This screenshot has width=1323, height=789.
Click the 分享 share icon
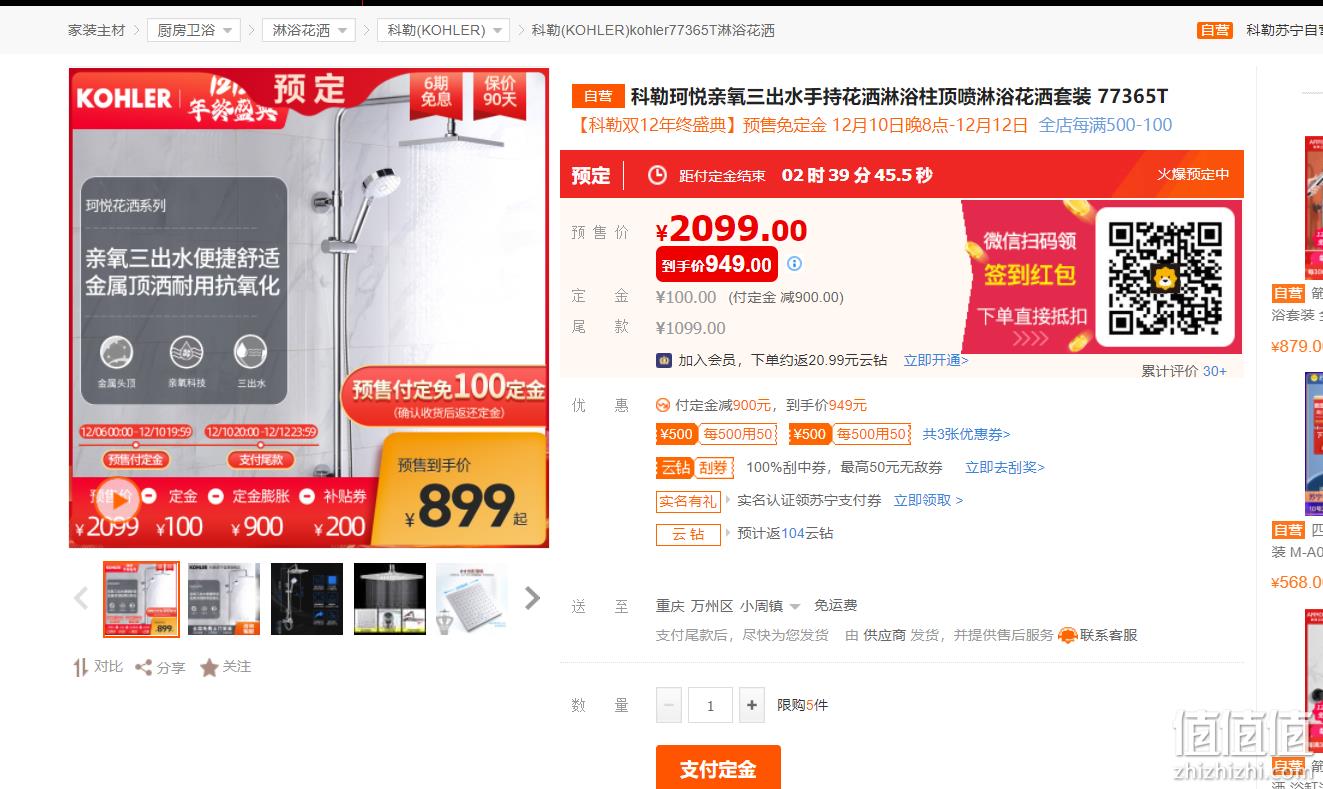[x=143, y=667]
